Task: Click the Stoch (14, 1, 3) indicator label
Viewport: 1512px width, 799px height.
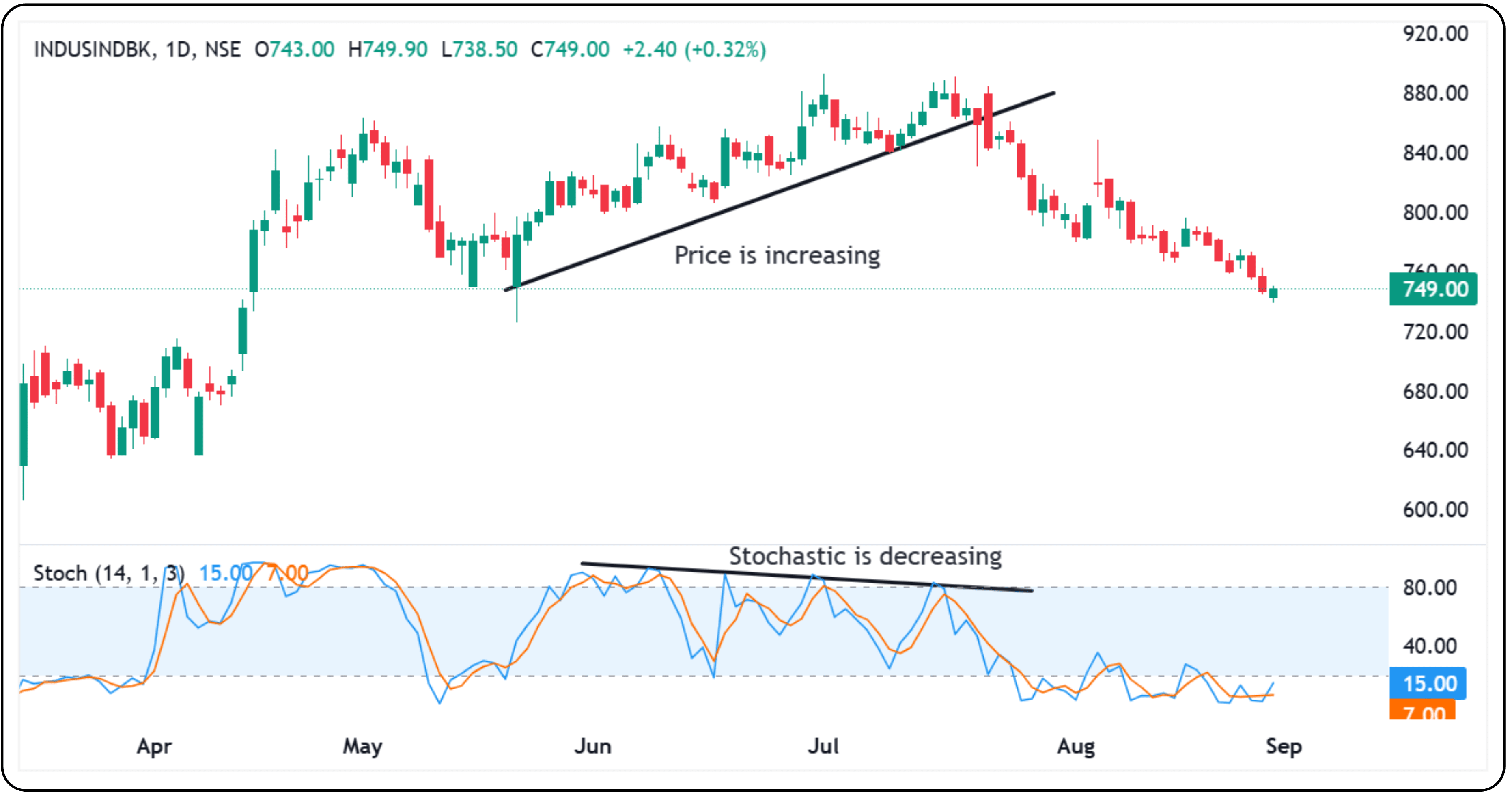Action: click(x=109, y=573)
